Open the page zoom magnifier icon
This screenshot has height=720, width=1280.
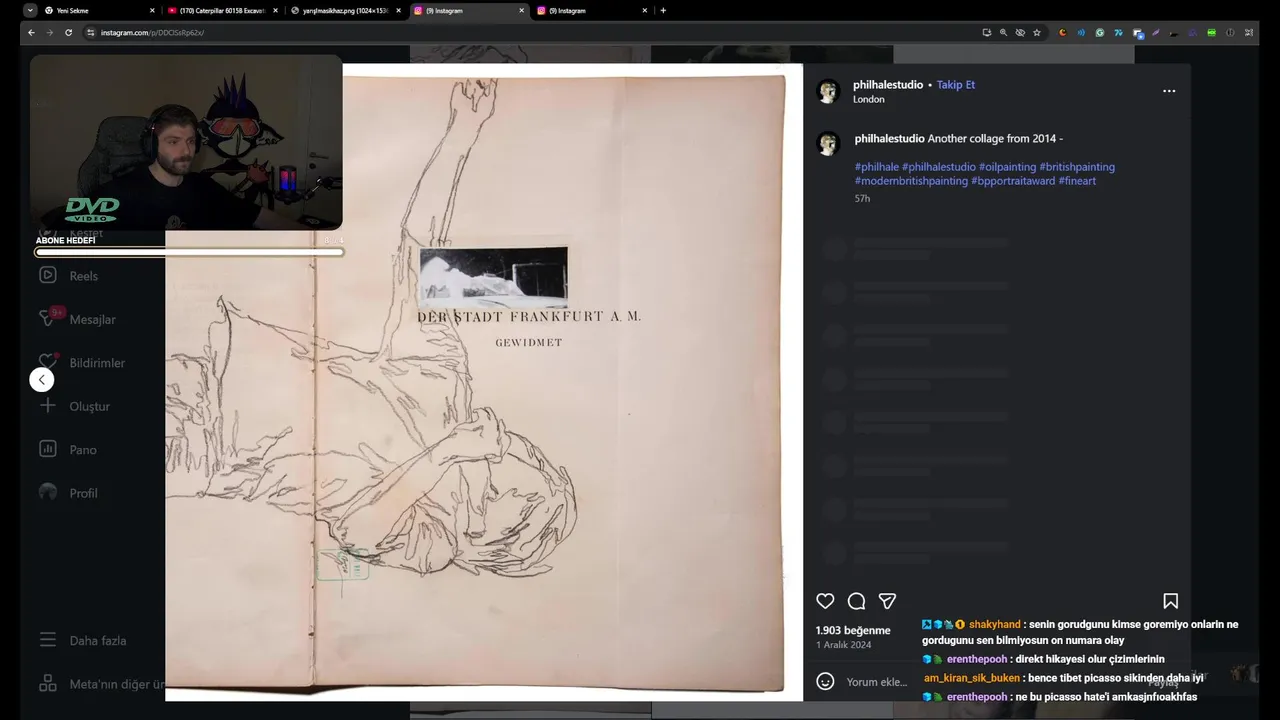pyautogui.click(x=1003, y=32)
